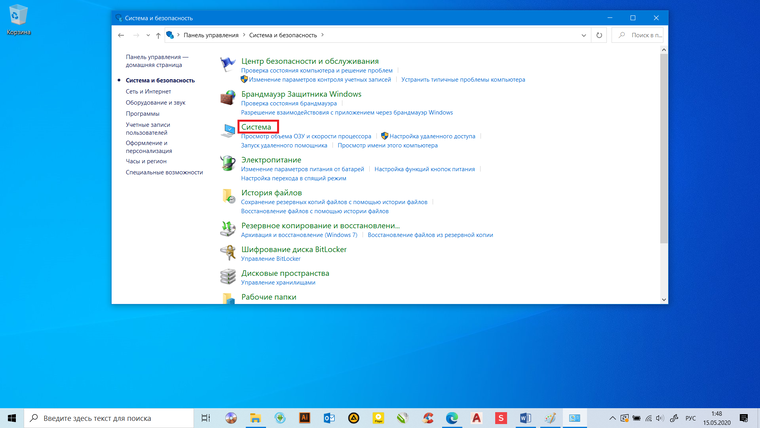Click Проверка состояния брандмауэра
Viewport: 760px width, 428px height.
[289, 103]
